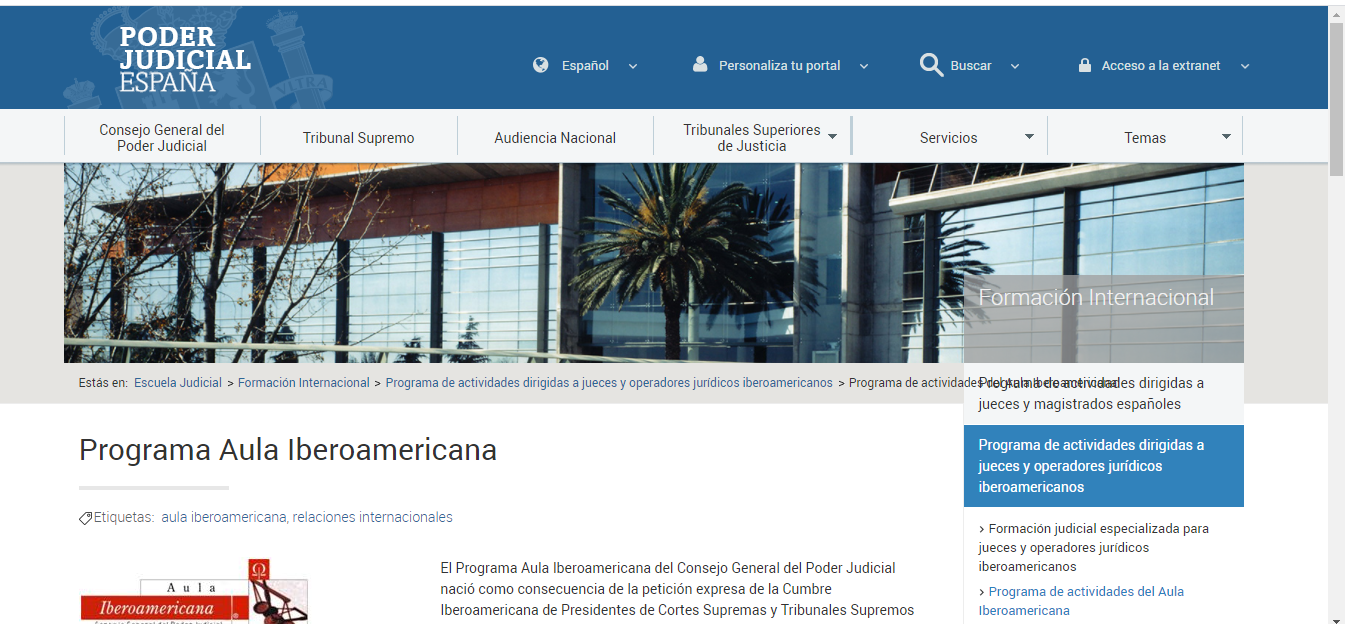The width and height of the screenshot is (1345, 624).
Task: Open Tribunales Superiores de Justicia dropdown arrow
Action: (832, 137)
